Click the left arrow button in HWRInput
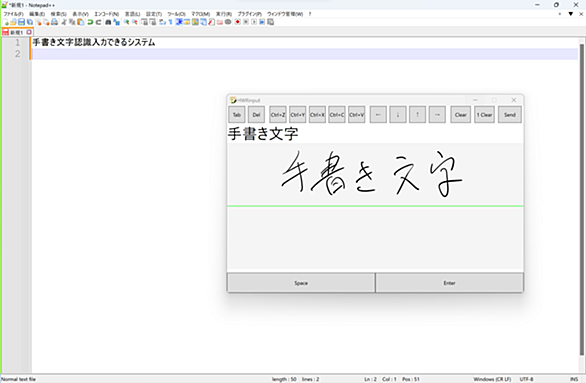Image resolution: width=586 pixels, height=383 pixels. pos(378,115)
